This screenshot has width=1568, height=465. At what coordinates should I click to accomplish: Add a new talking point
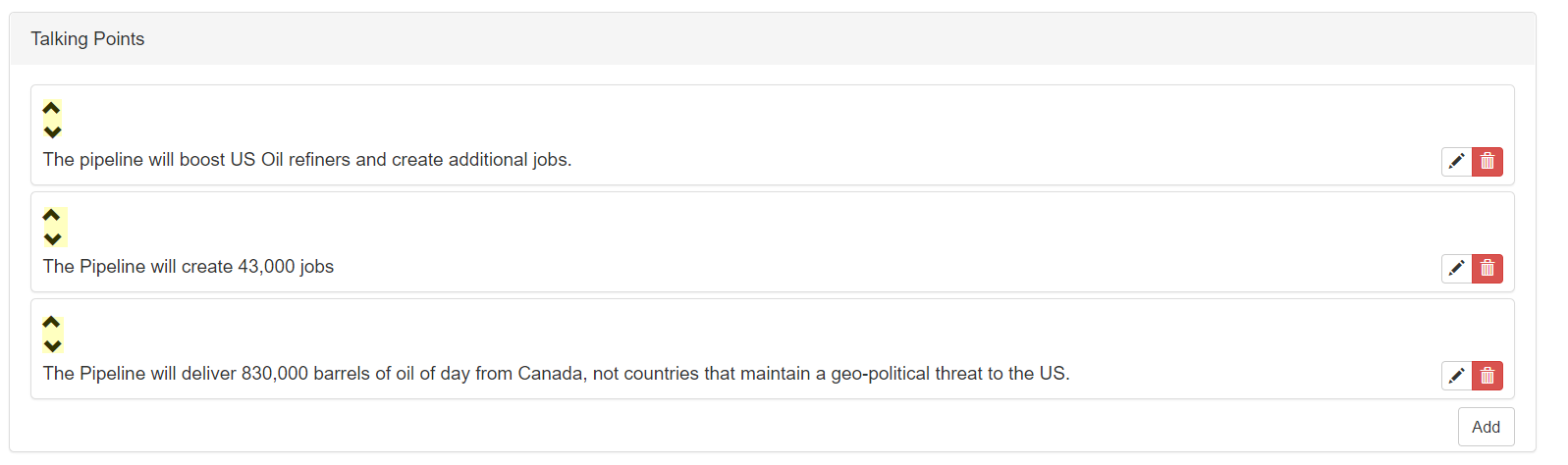pyautogui.click(x=1486, y=427)
